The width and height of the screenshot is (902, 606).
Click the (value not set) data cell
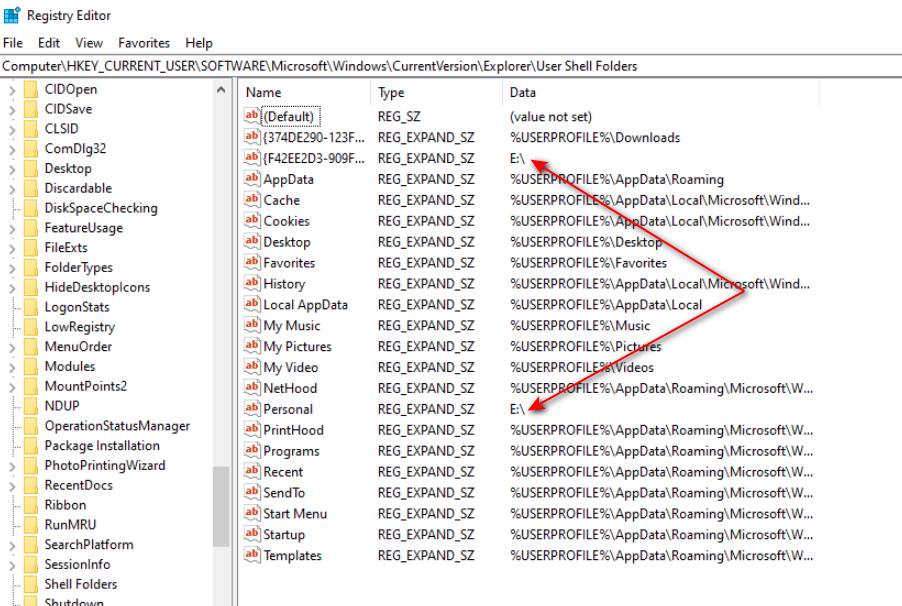click(551, 117)
